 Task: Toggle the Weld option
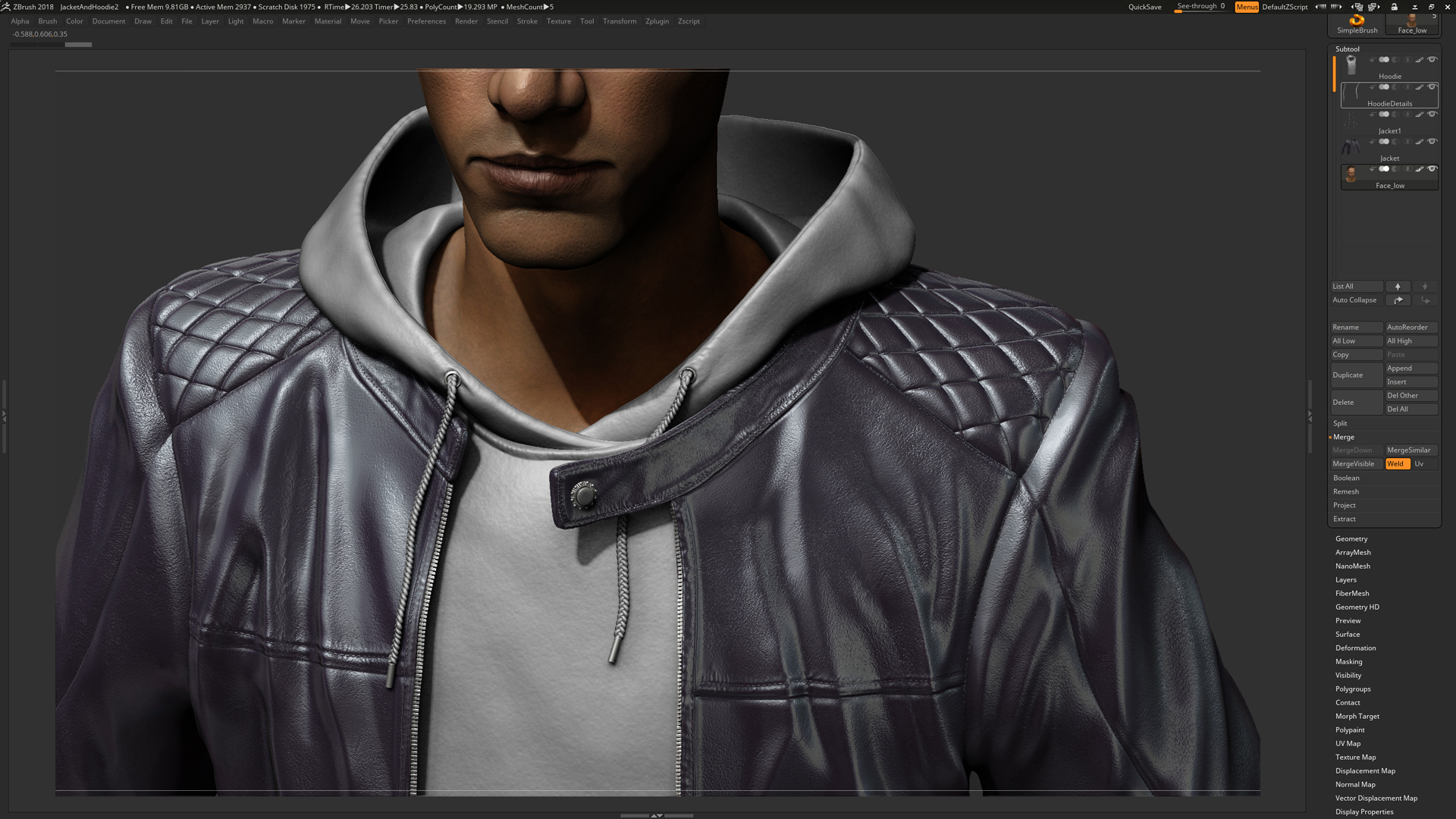coord(1398,464)
